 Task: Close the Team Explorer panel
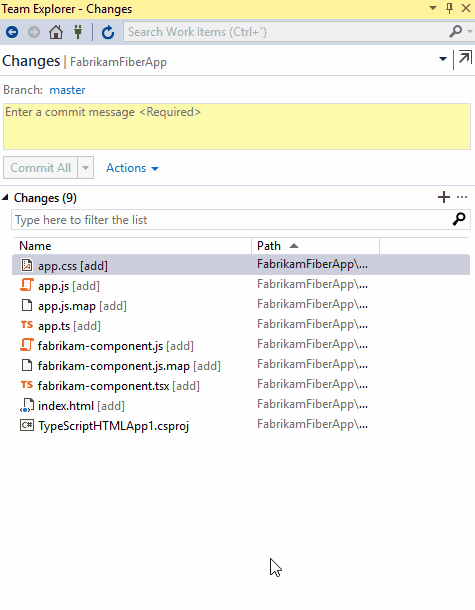466,8
